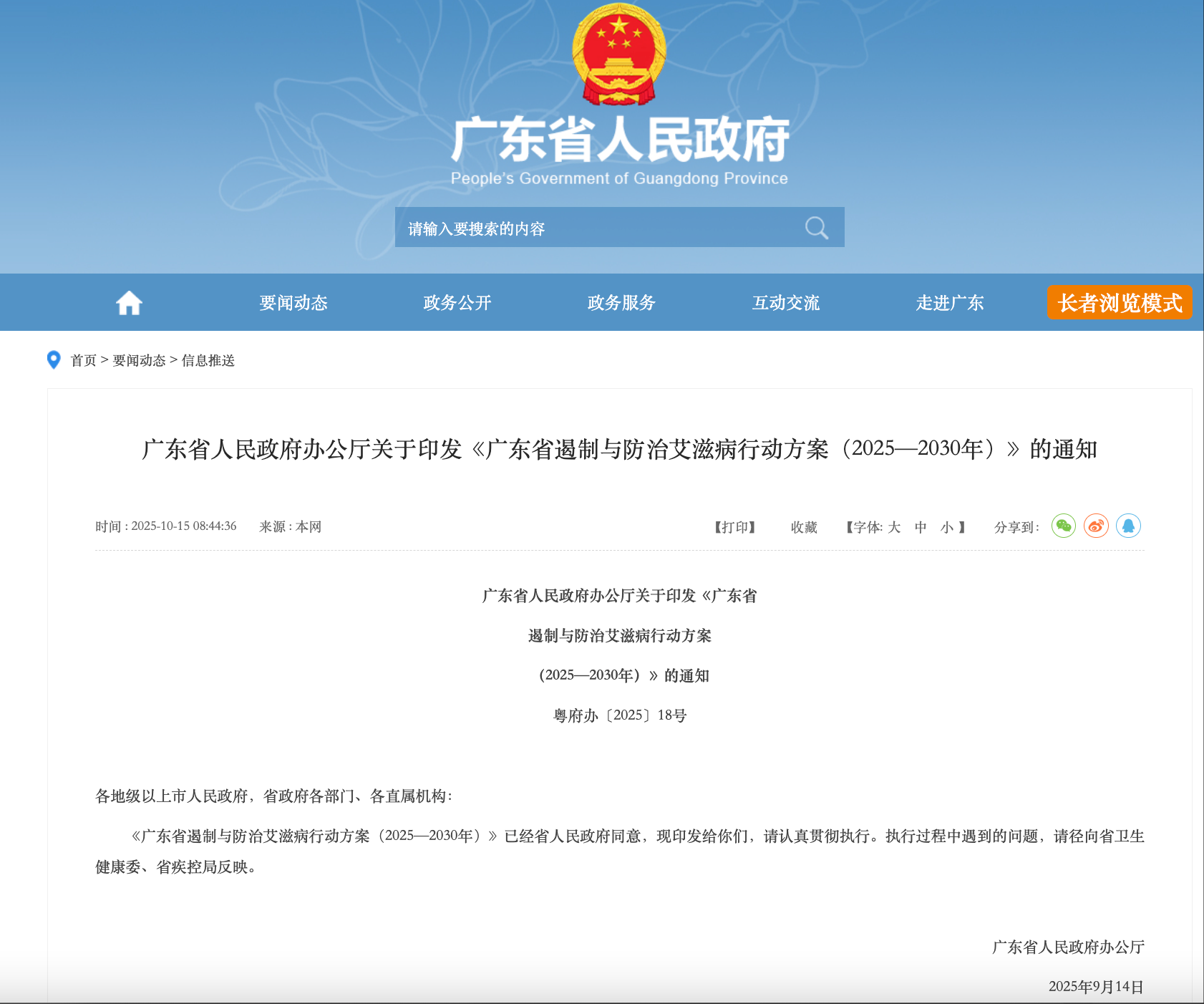Share article via WeChat icon
Screen dimensions: 1204x1004
(x=1063, y=526)
